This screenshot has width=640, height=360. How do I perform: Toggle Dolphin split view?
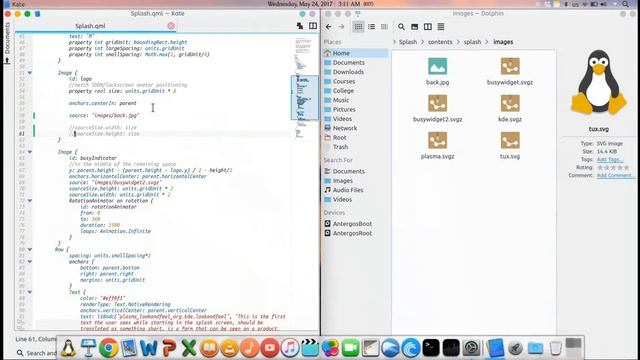[x=428, y=27]
